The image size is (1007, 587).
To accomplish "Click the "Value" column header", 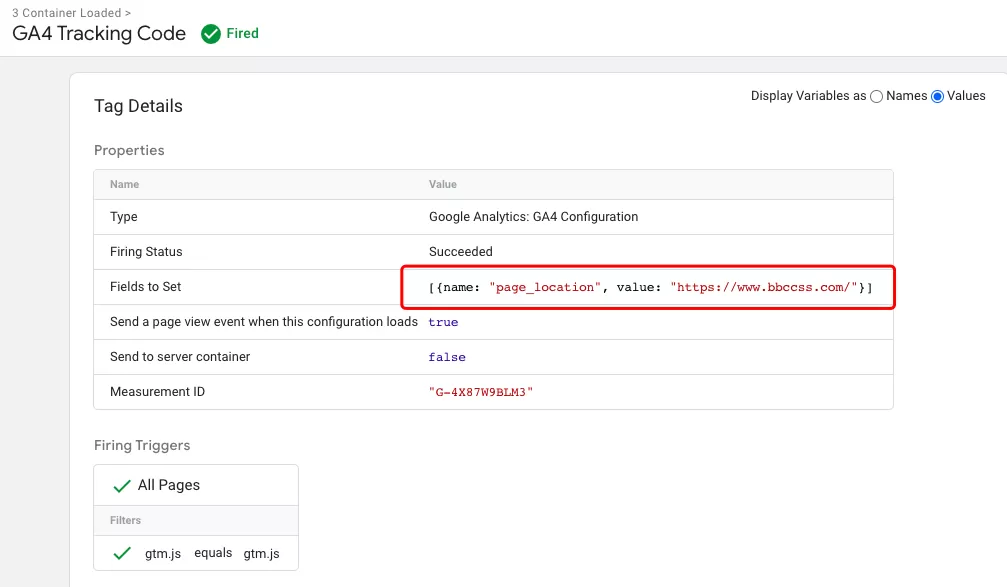I will click(x=442, y=184).
